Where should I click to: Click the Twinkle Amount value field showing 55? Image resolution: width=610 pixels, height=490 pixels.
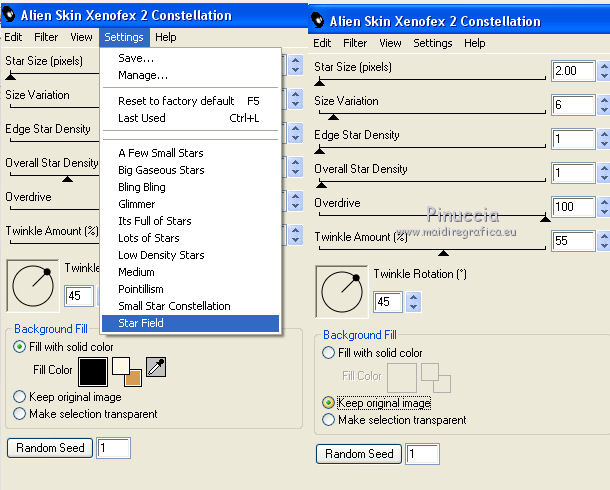tap(573, 241)
